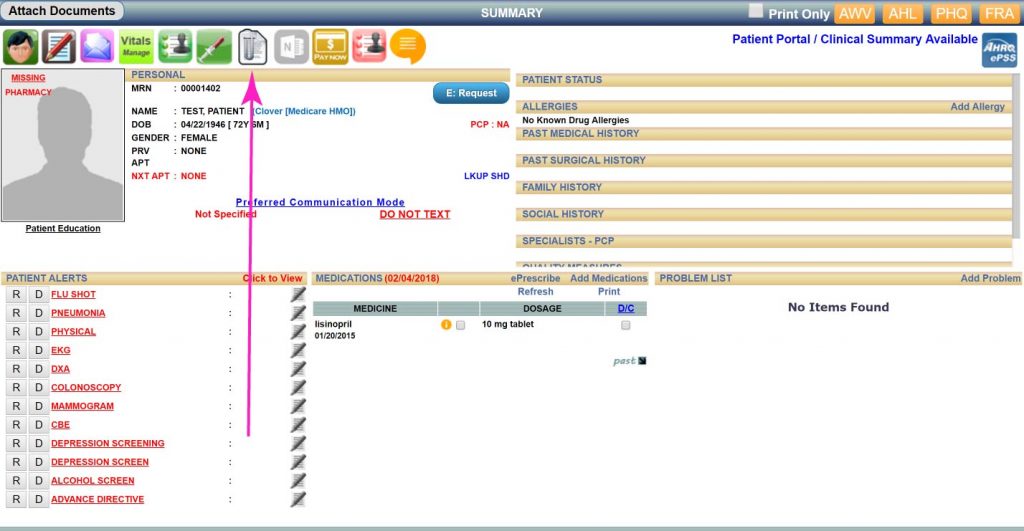Open the orange chat bubble icon
This screenshot has height=531, width=1024.
coord(407,46)
